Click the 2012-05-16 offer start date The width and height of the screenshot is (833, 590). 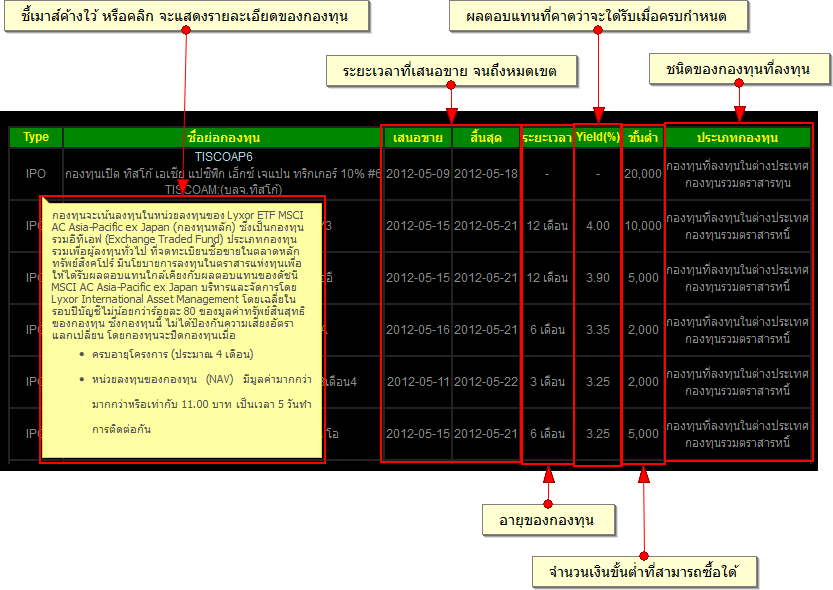[x=418, y=330]
